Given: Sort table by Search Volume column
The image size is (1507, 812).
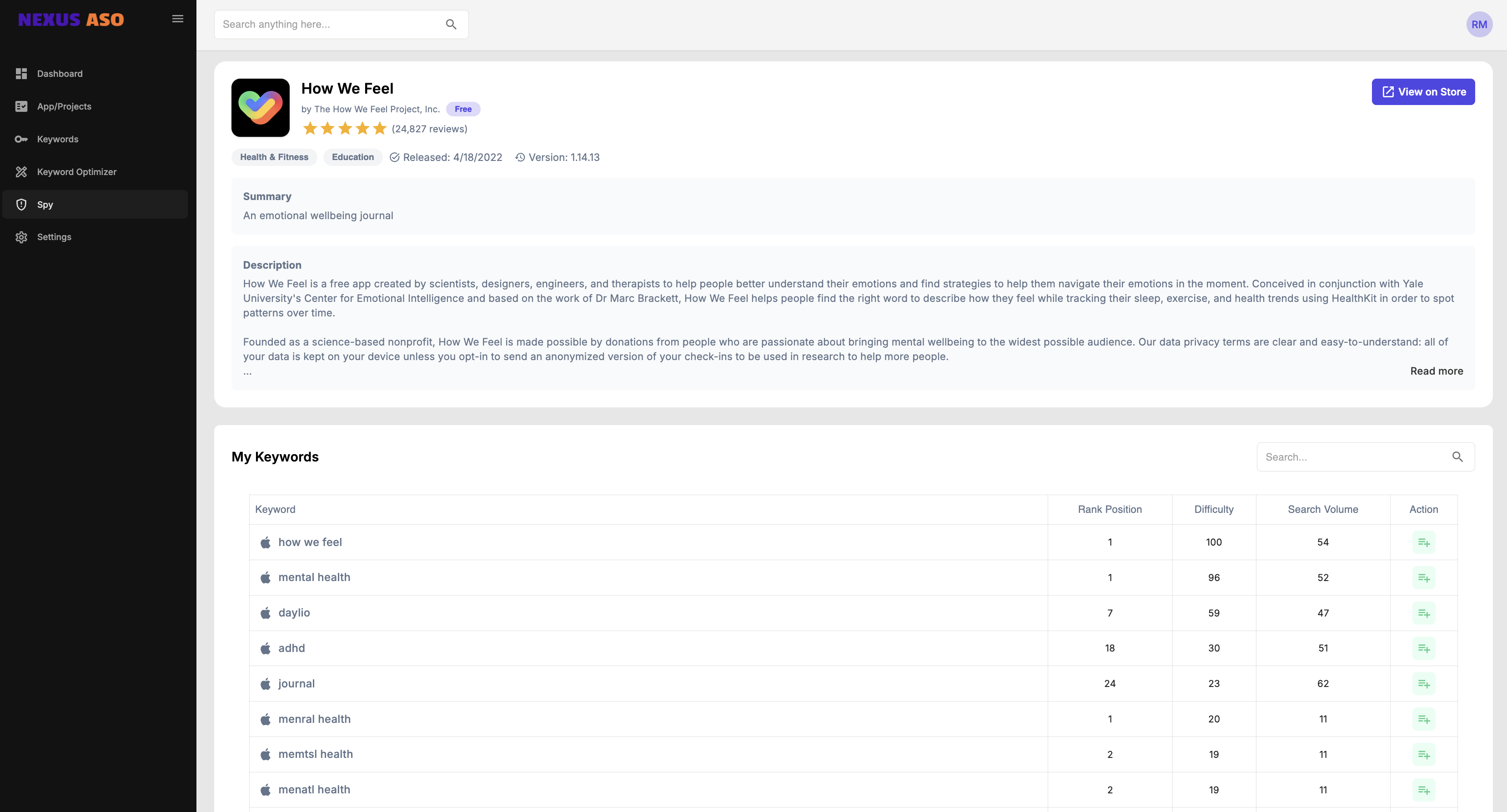Looking at the screenshot, I should point(1322,510).
